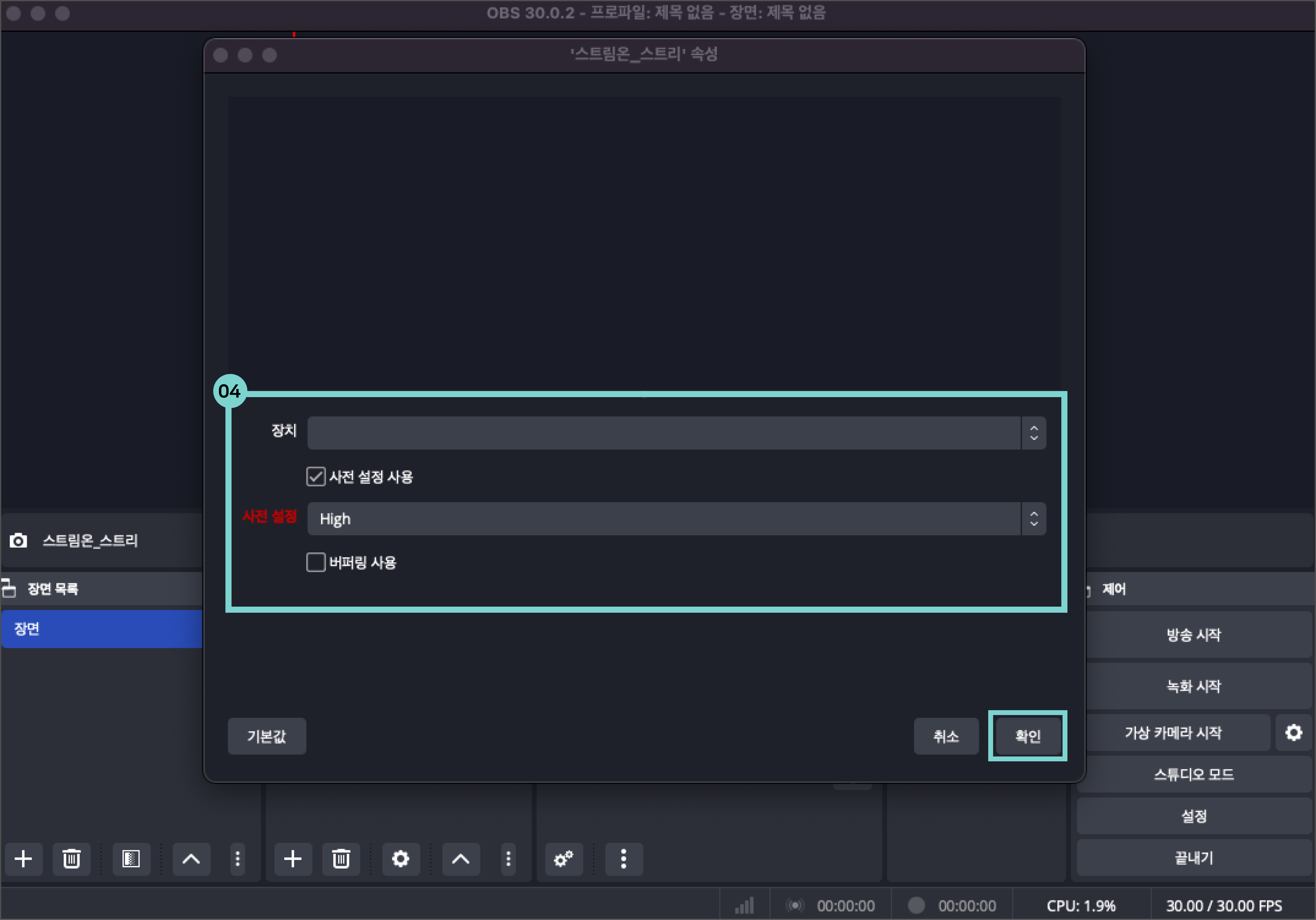This screenshot has height=920, width=1316.
Task: Open the audio mixer three-dot menu
Action: pyautogui.click(x=624, y=859)
